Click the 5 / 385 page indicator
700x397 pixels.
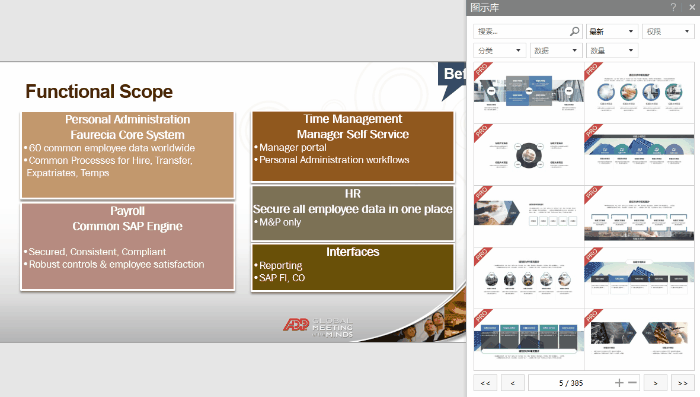coord(571,383)
